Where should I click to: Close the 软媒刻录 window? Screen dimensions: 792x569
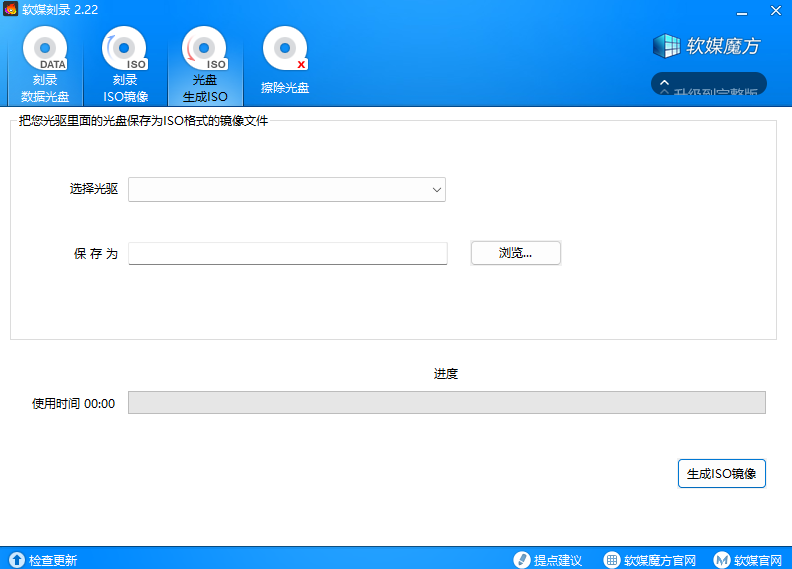(x=775, y=11)
